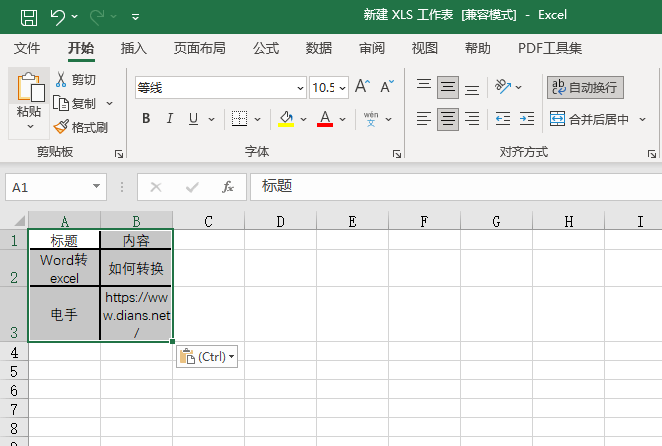Open the 剪贴板 dialog launcher
Viewport: 662px width, 446px height.
coord(119,154)
